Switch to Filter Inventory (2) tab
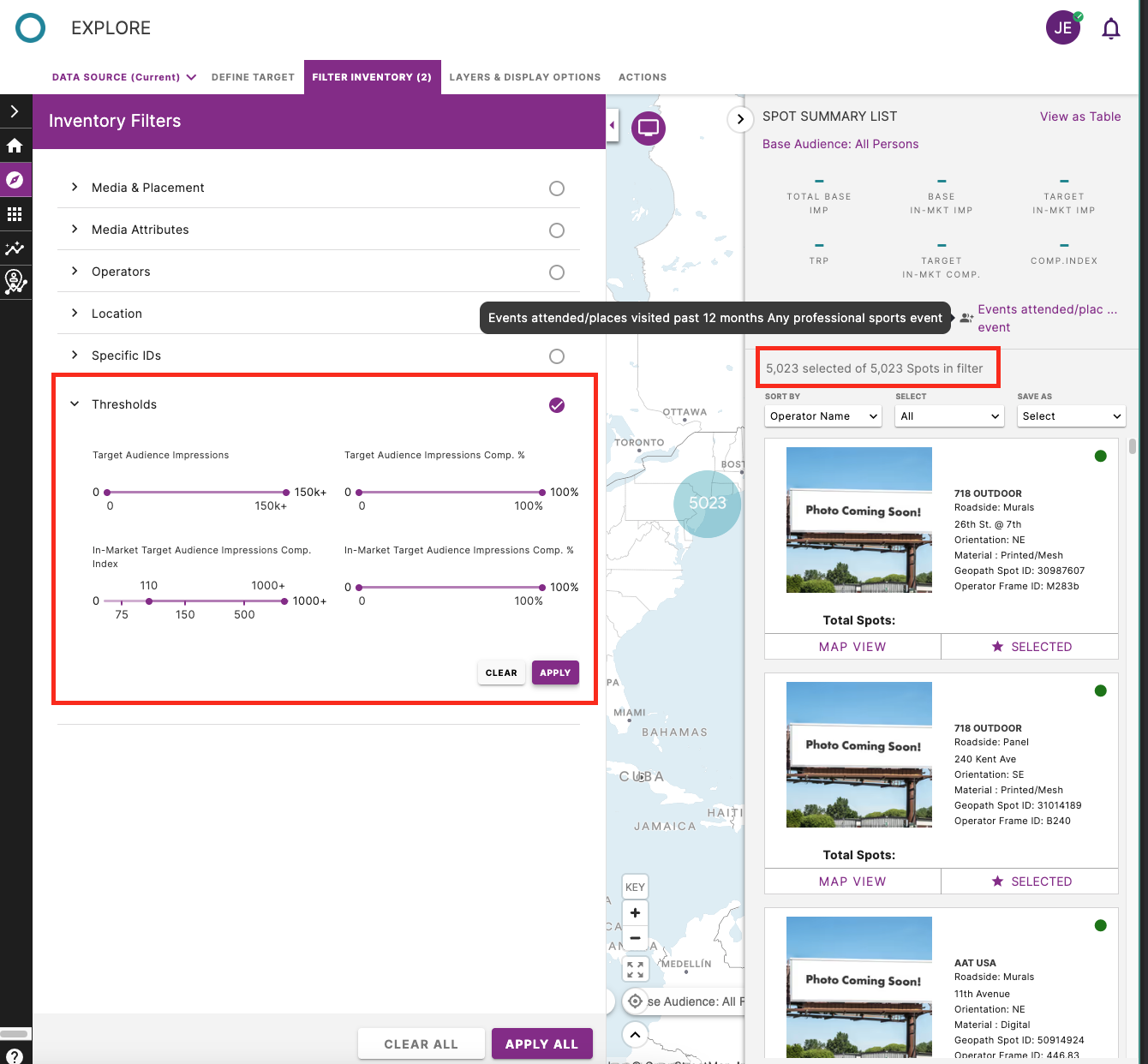 [372, 77]
